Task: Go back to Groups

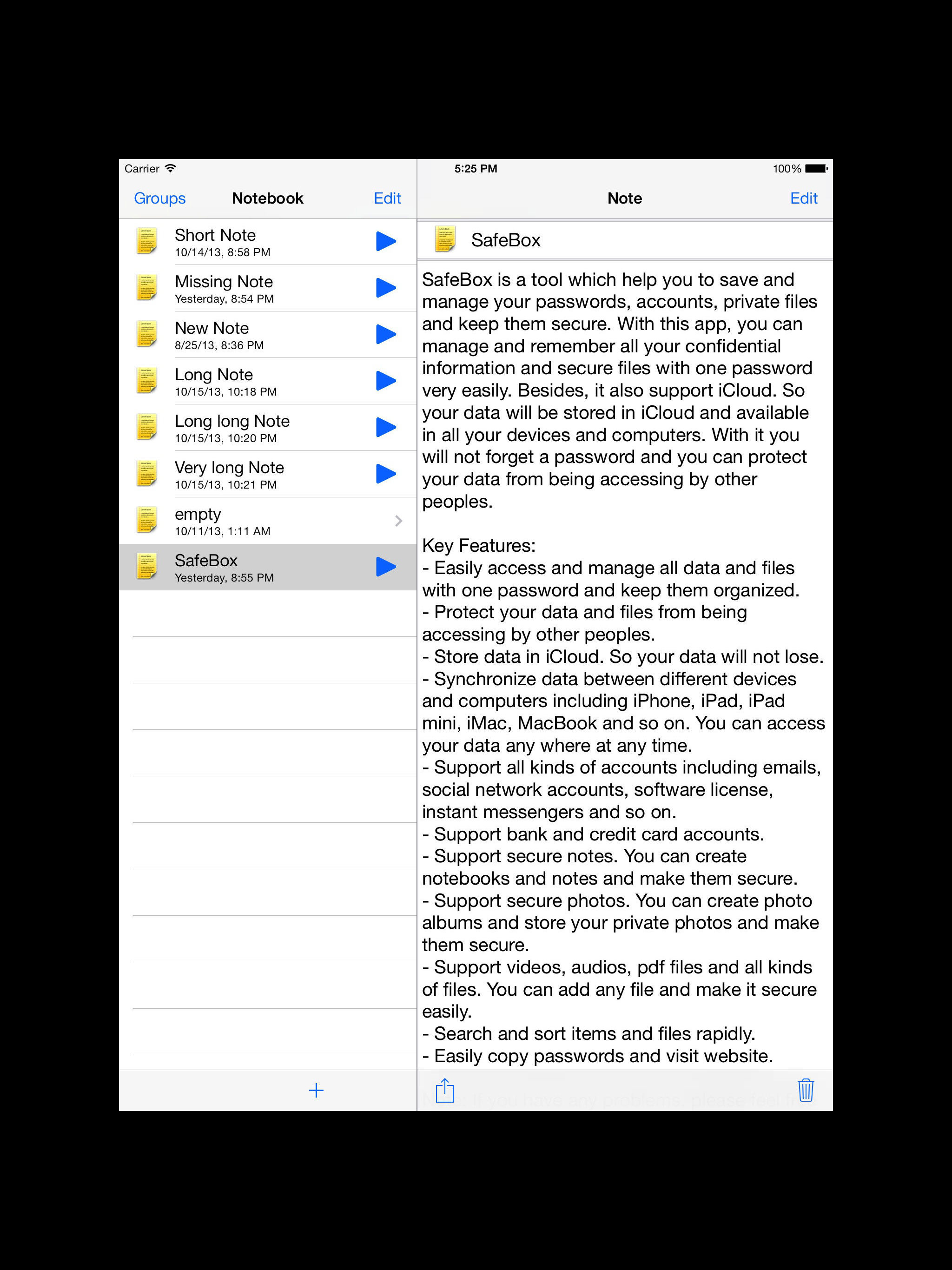Action: (159, 198)
